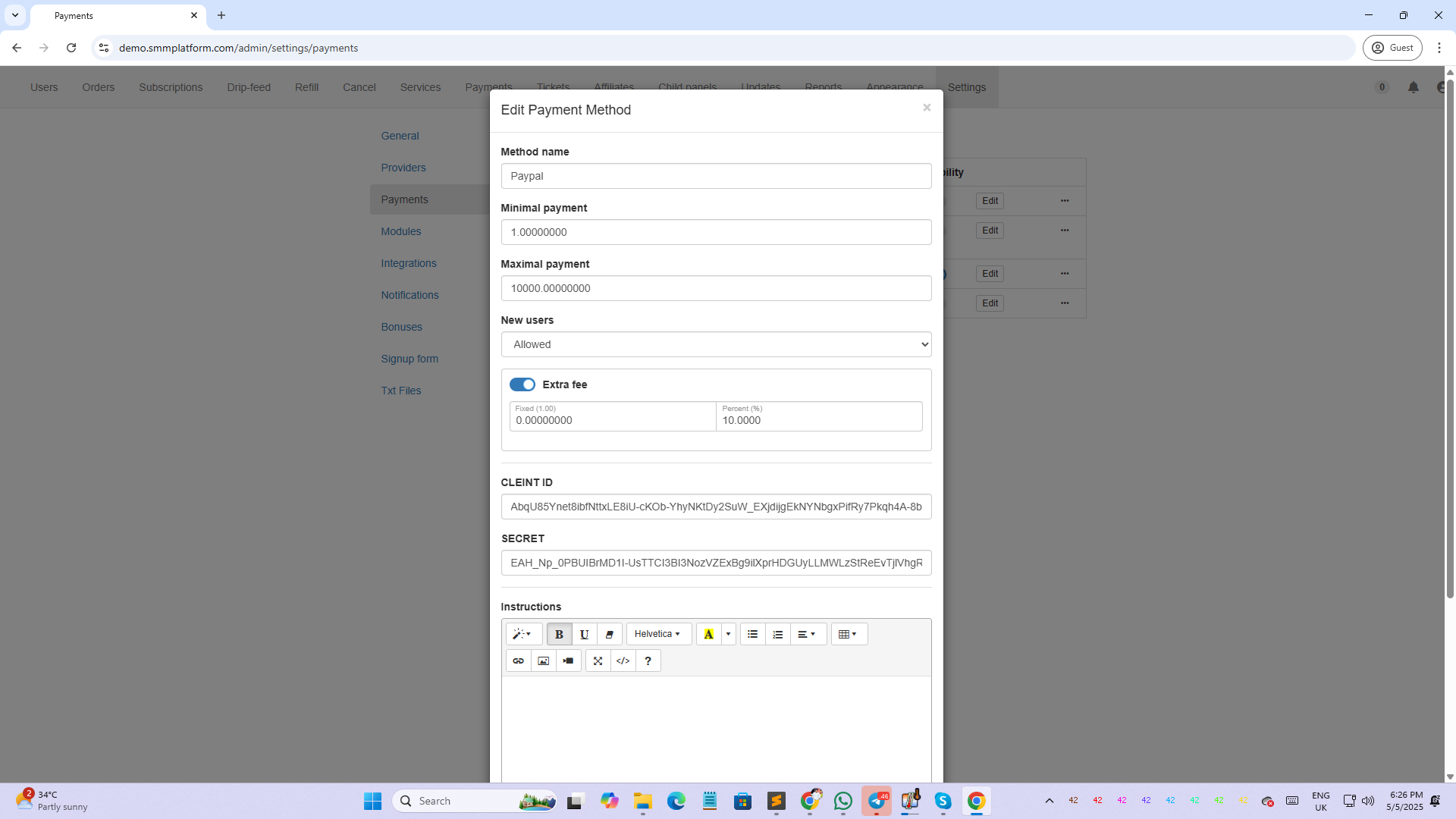This screenshot has height=819, width=1456.
Task: Apply yellow highlight text color
Action: 708,634
